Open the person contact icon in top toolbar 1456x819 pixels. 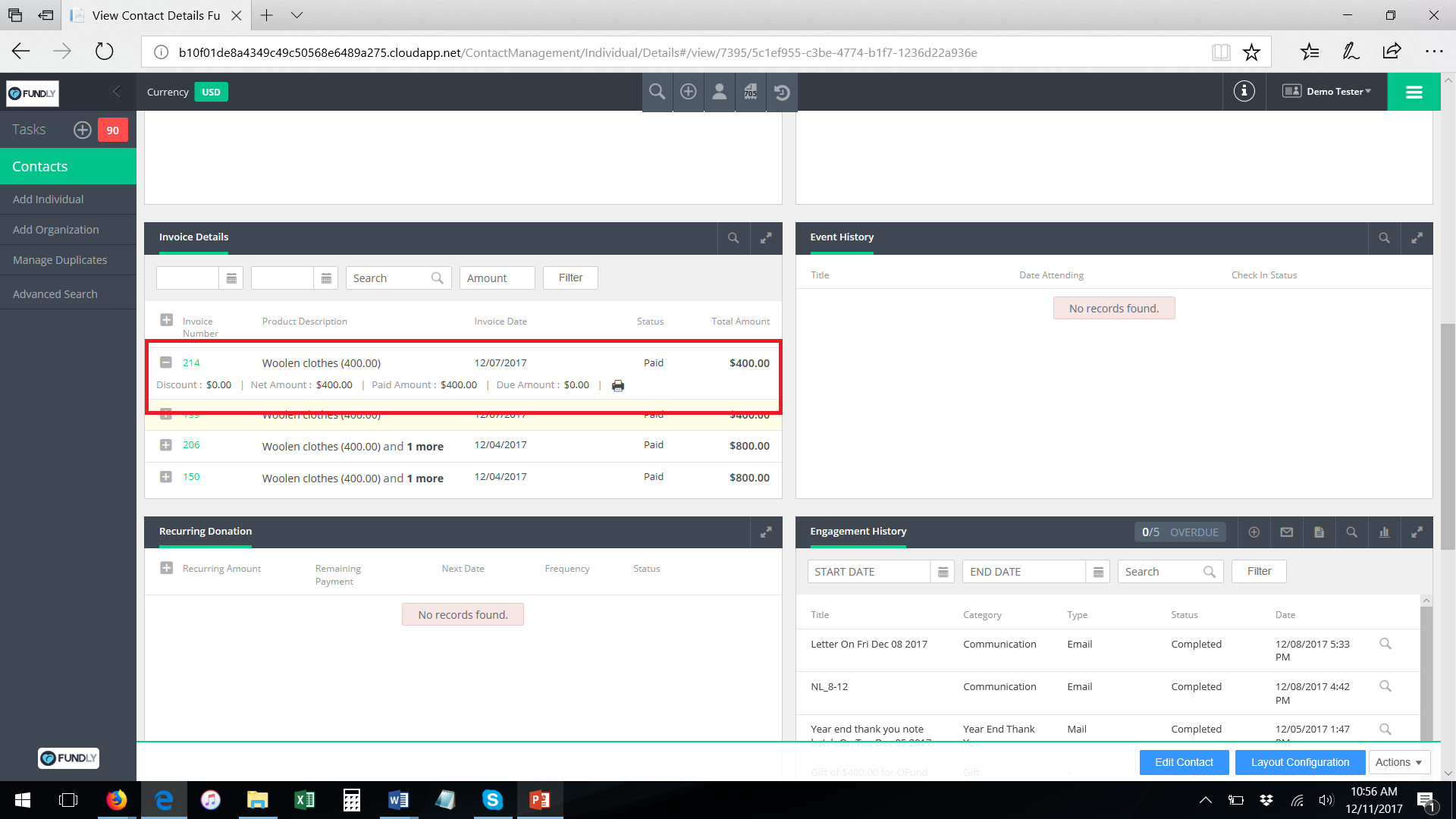719,92
